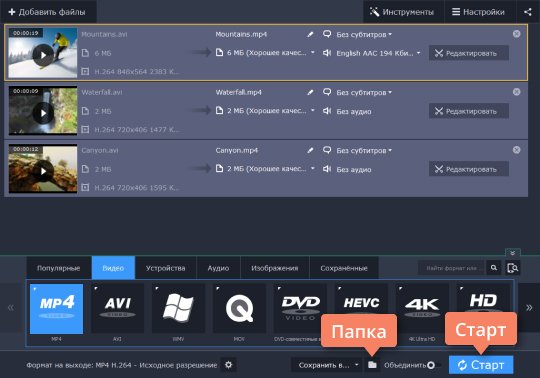This screenshot has width=540, height=378.
Task: Open output format settings gear
Action: 228,365
